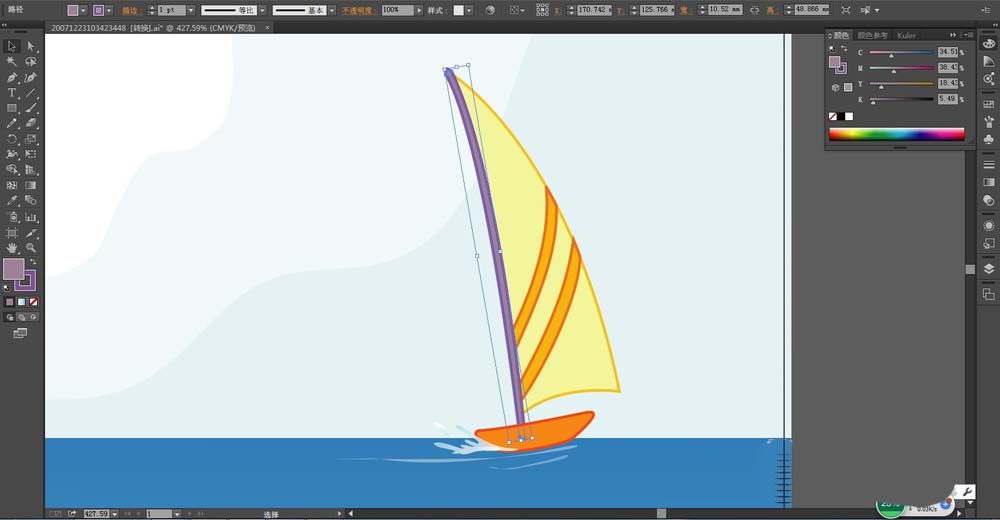This screenshot has height=520, width=1000.
Task: Click the X position field 170.742
Action: [593, 10]
